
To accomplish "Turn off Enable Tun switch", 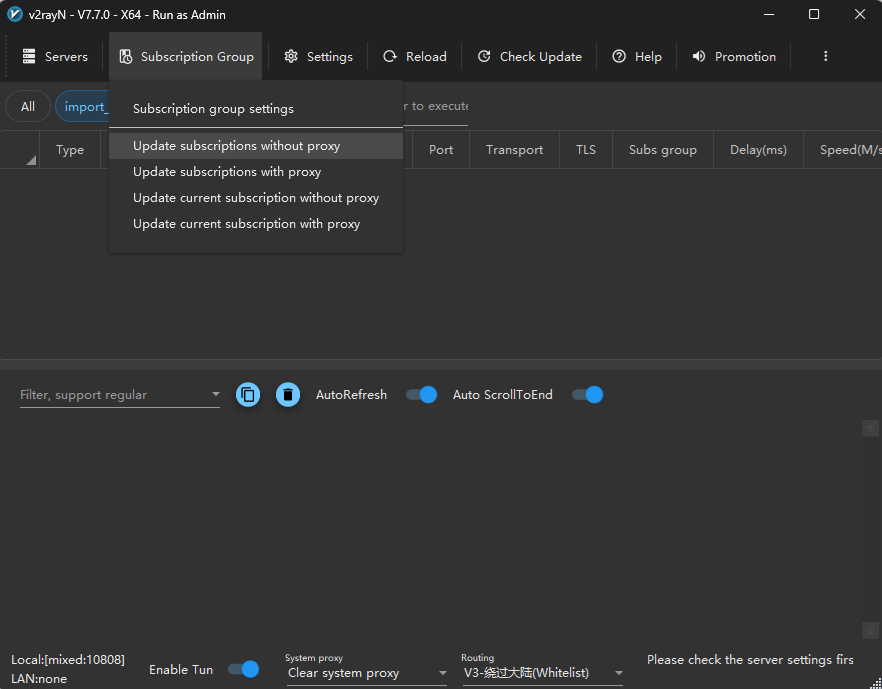I will coord(243,669).
